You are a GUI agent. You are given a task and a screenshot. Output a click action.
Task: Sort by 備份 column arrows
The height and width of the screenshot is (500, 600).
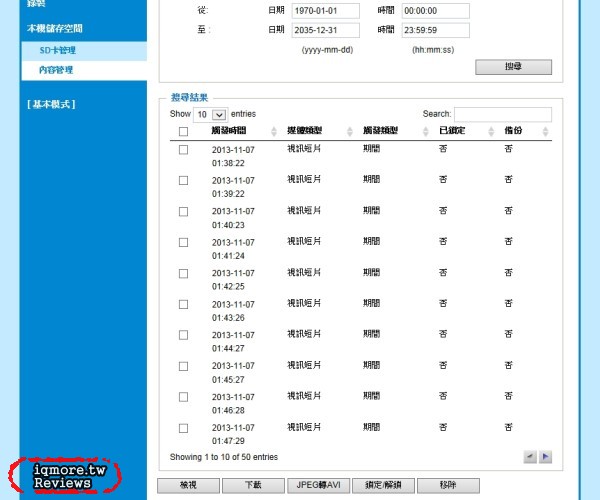[x=545, y=131]
